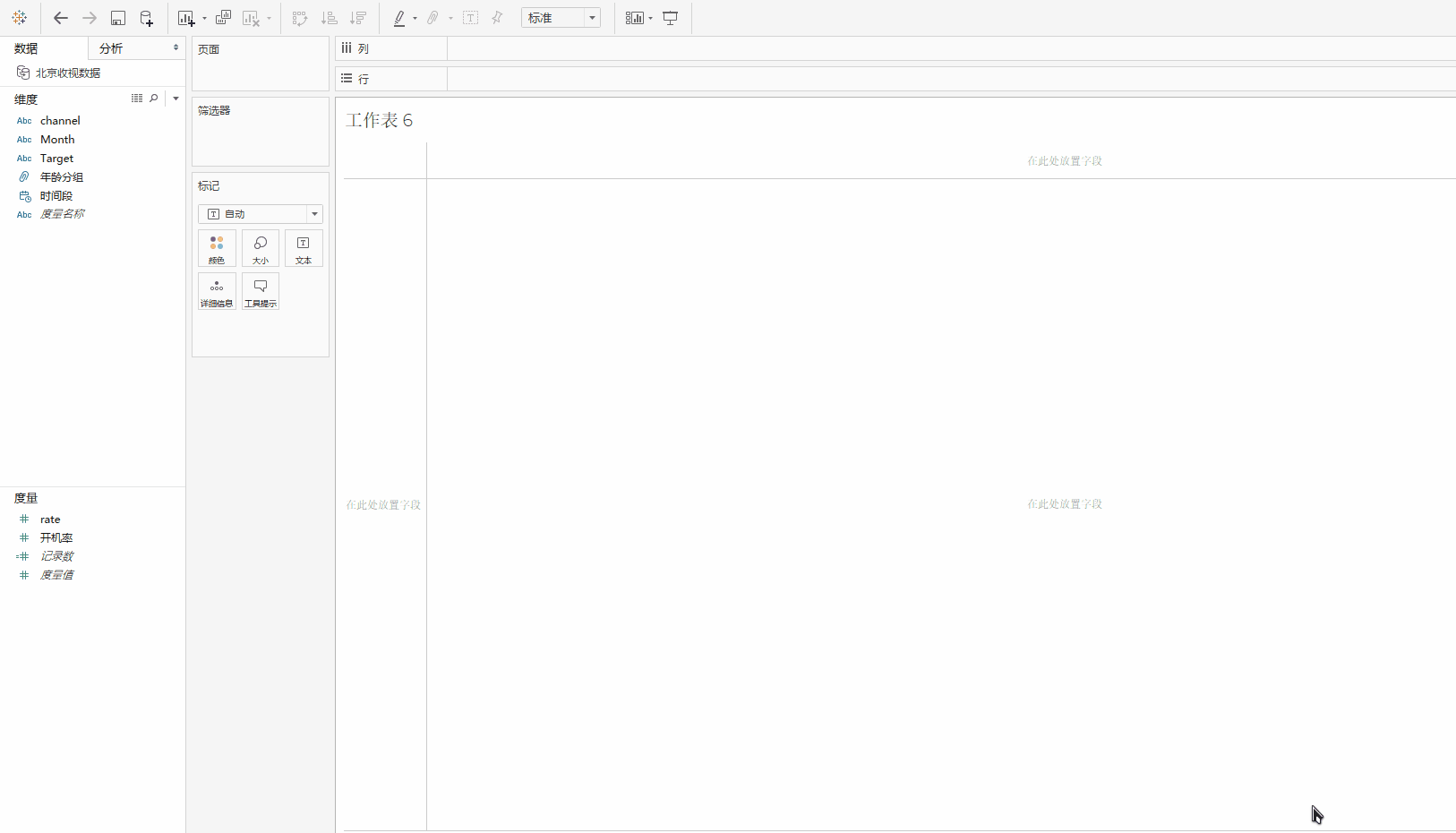Click the 工作表 6 sheet title

[x=380, y=120]
